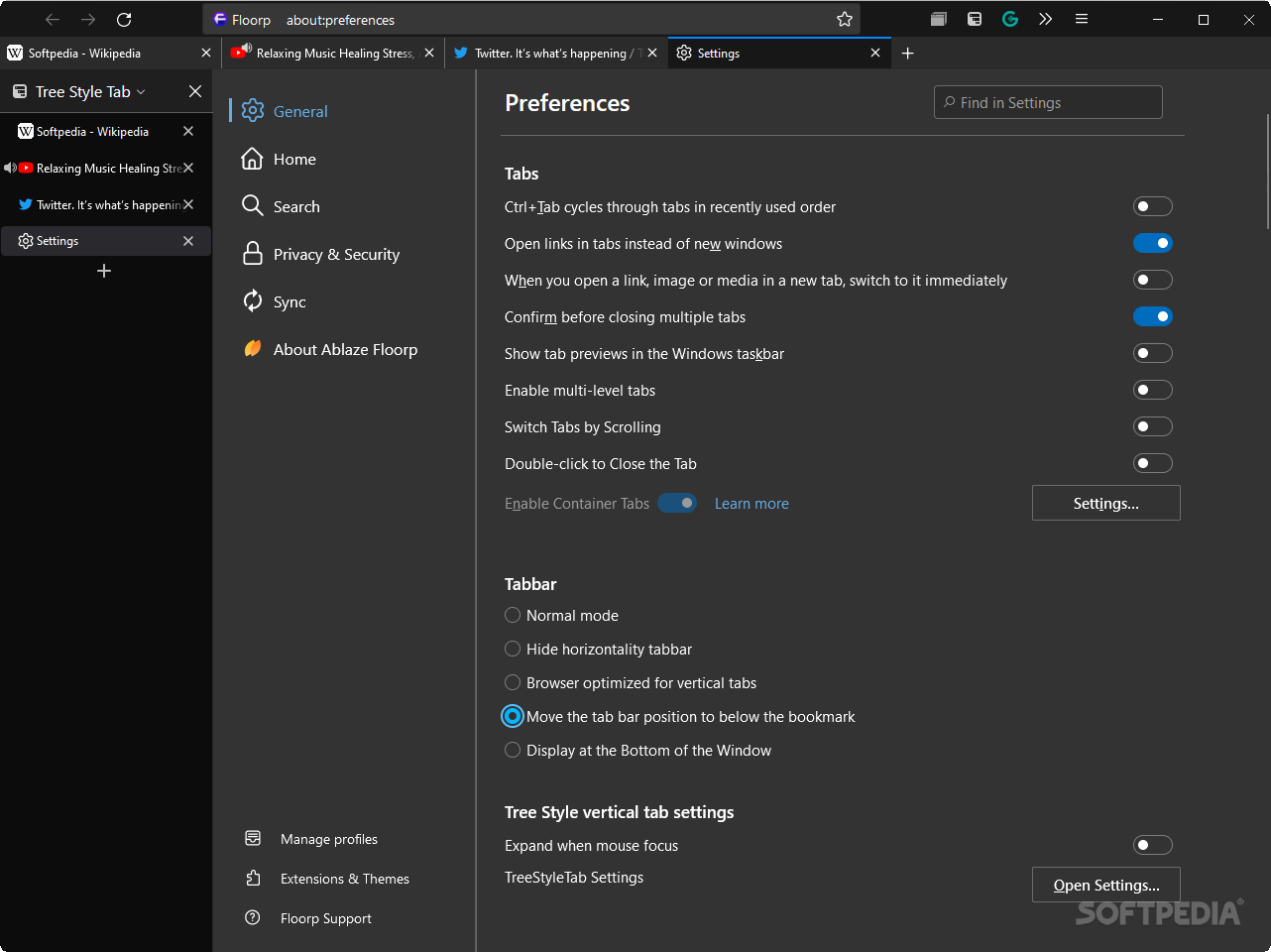The height and width of the screenshot is (952, 1271).
Task: Click the Floorp identity icon in address bar
Action: (220, 20)
